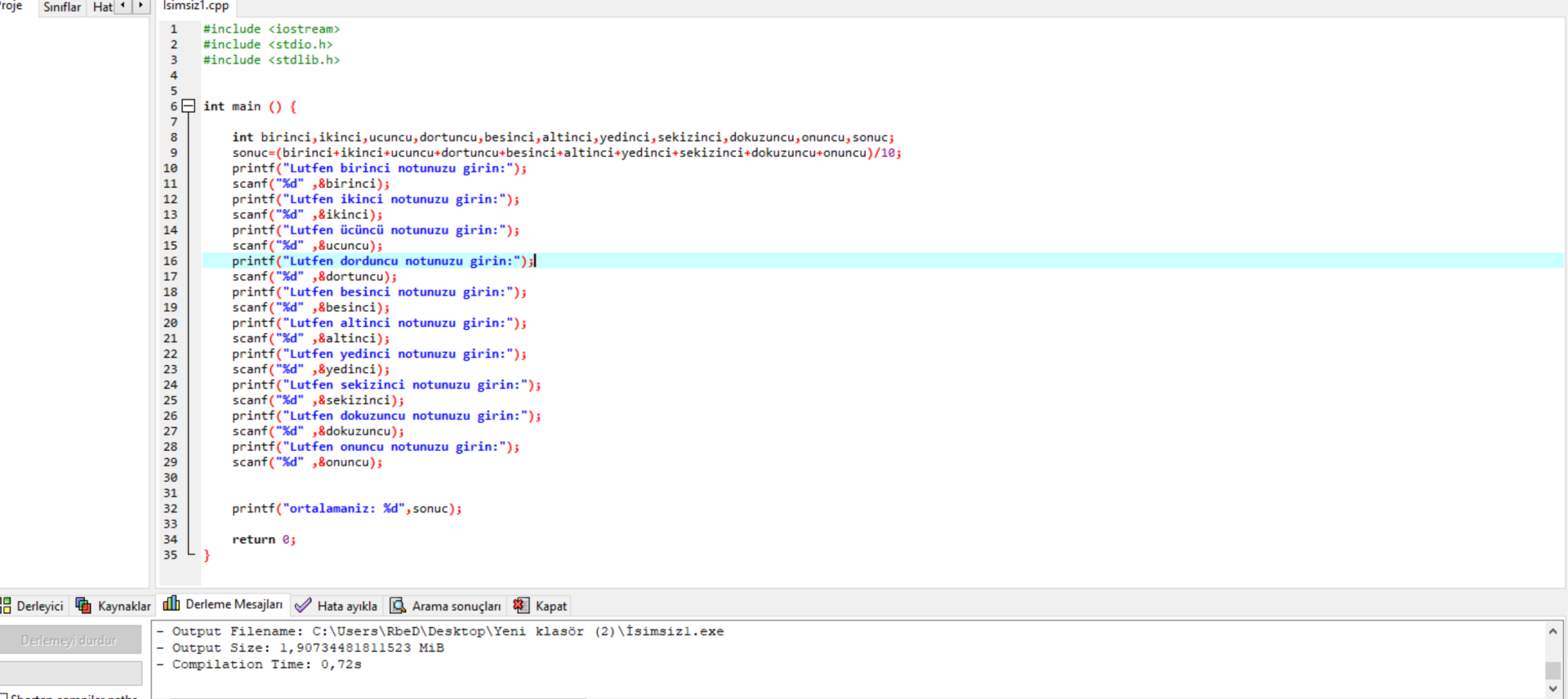Viewport: 1568px width, 699px height.
Task: Click the printf 'Lutfen yedinci notunuzu girin:' line
Action: 379,354
